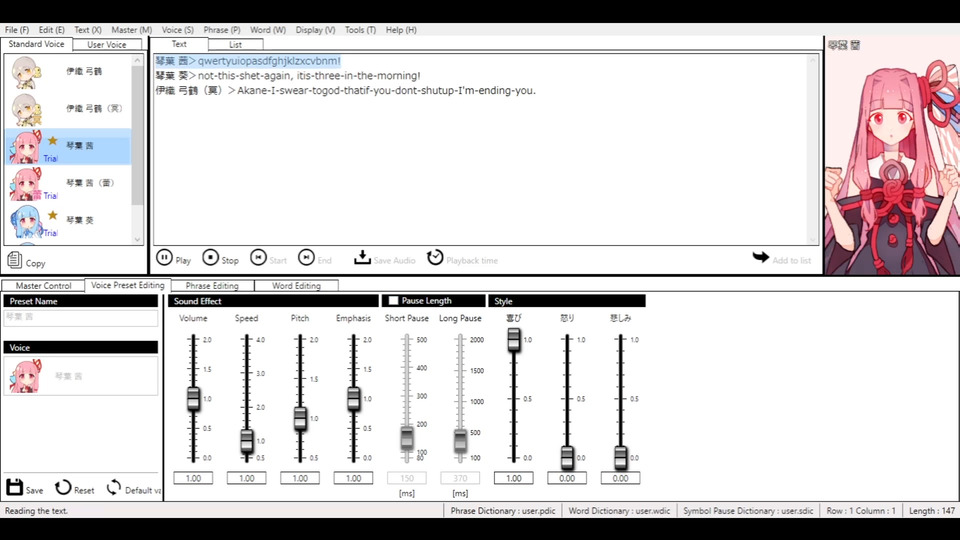Click the highlighted qwertyuiop text line
The image size is (960, 540).
coord(248,61)
